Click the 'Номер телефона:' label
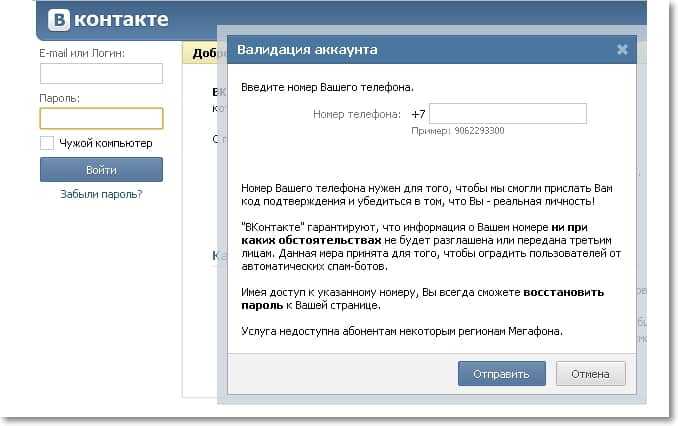The image size is (678, 426). point(357,114)
